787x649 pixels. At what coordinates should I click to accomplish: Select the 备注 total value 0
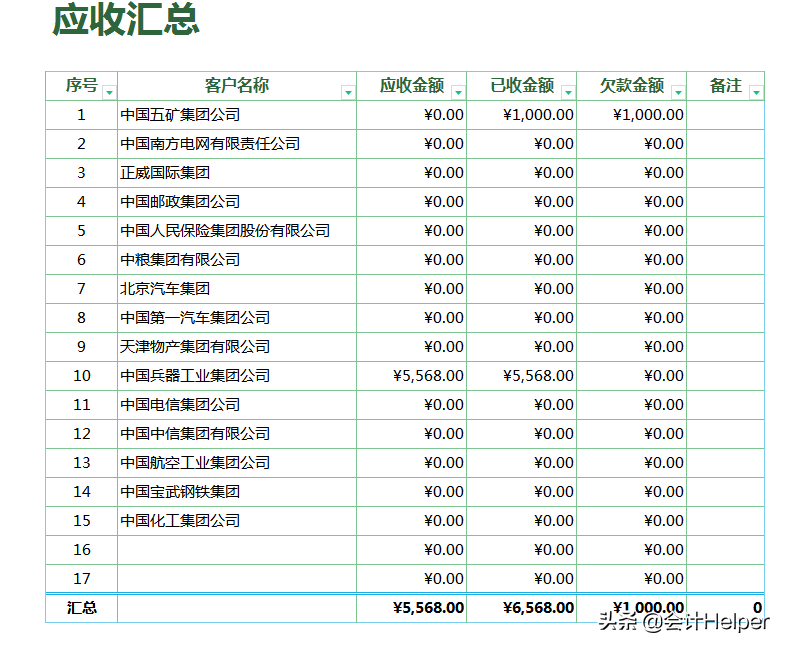point(725,608)
